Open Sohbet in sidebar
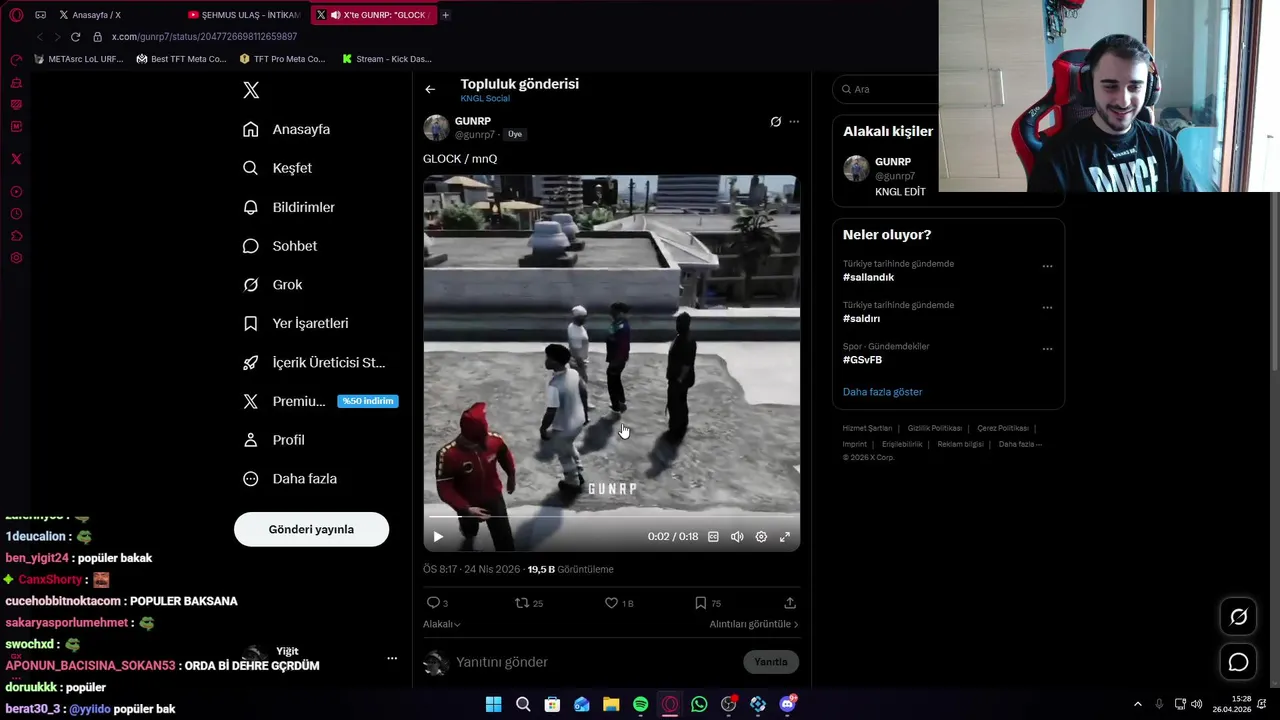 [280, 246]
